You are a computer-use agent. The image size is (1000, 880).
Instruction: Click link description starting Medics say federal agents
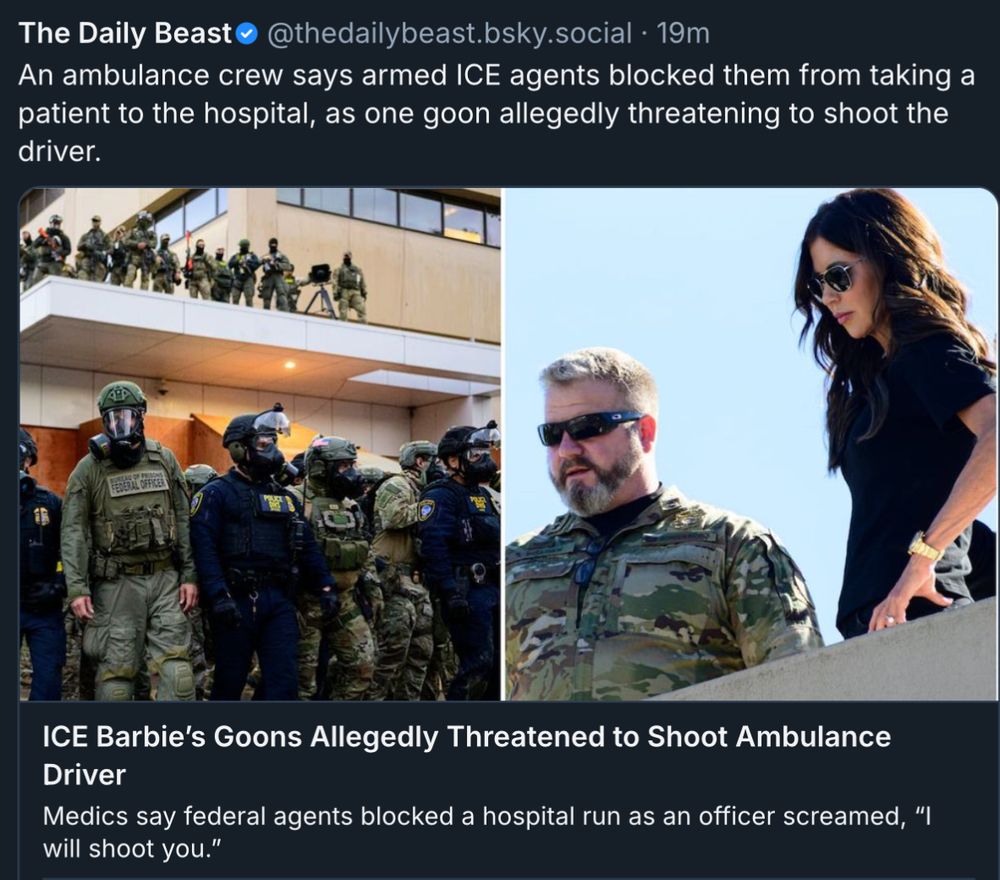487,832
